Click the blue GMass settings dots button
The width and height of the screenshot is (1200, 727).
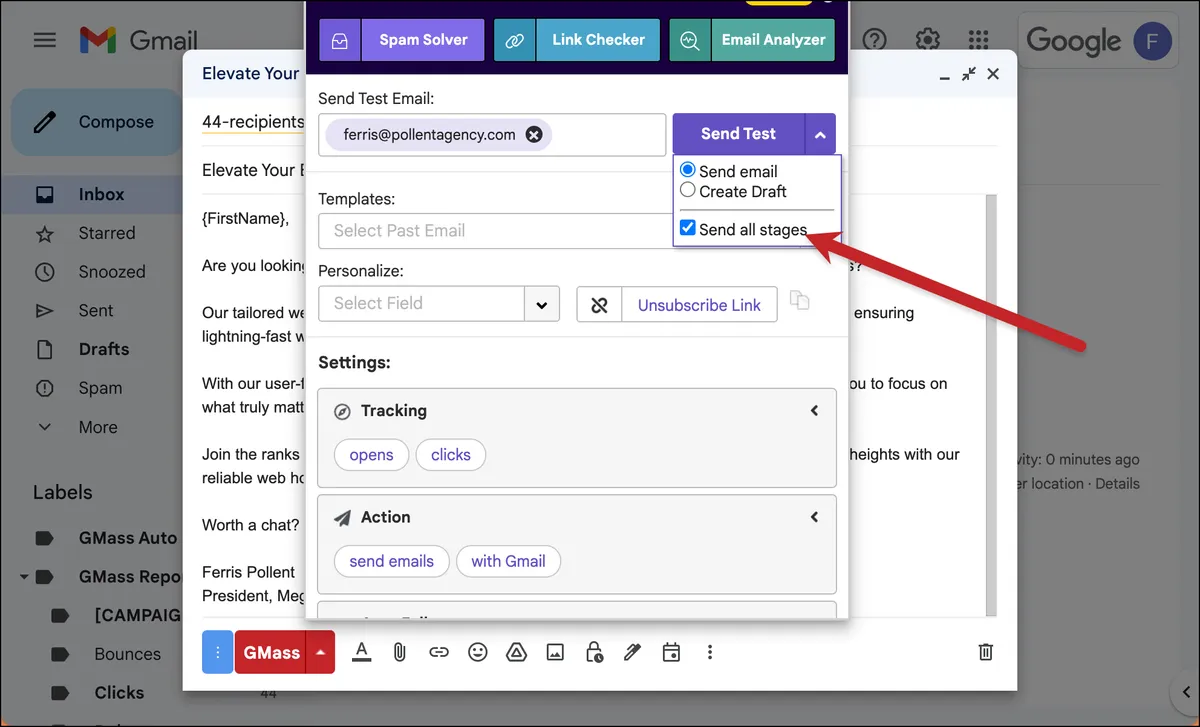coord(217,652)
